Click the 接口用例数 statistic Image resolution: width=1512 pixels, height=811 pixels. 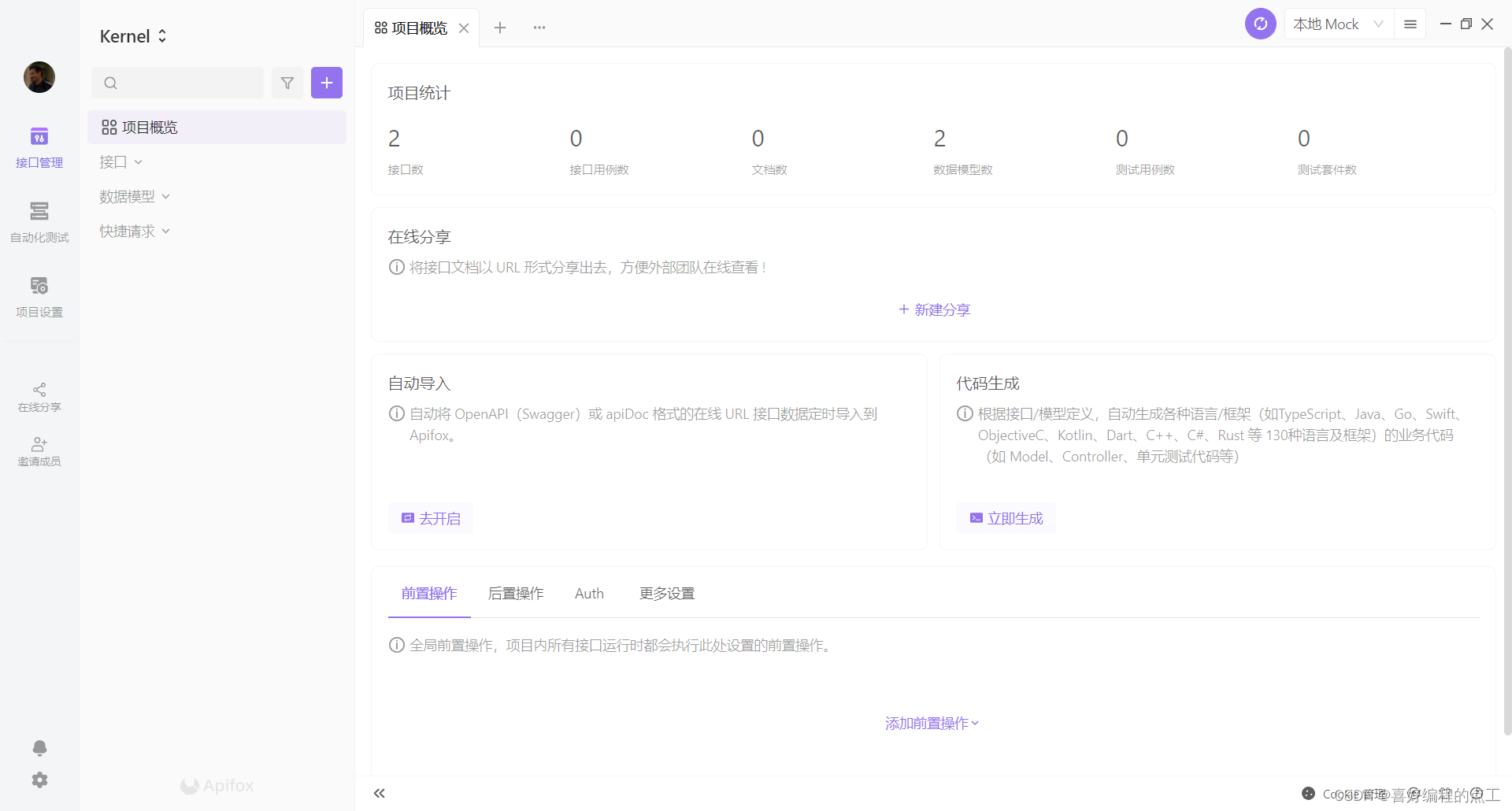[599, 152]
